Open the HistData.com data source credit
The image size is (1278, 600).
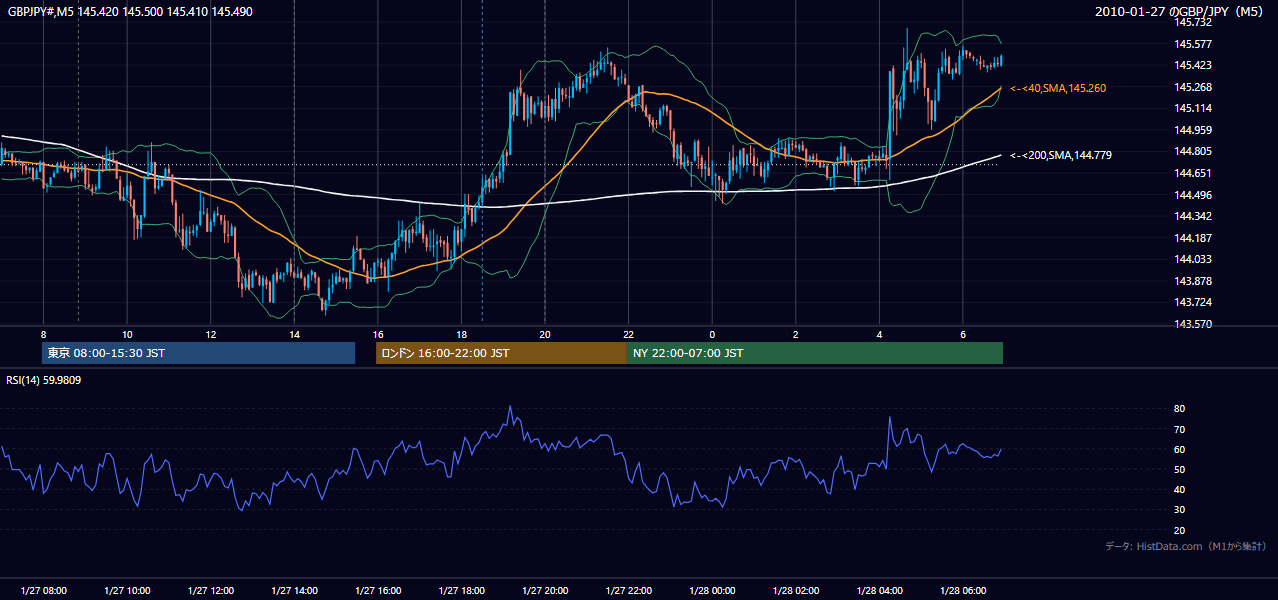(x=1185, y=546)
